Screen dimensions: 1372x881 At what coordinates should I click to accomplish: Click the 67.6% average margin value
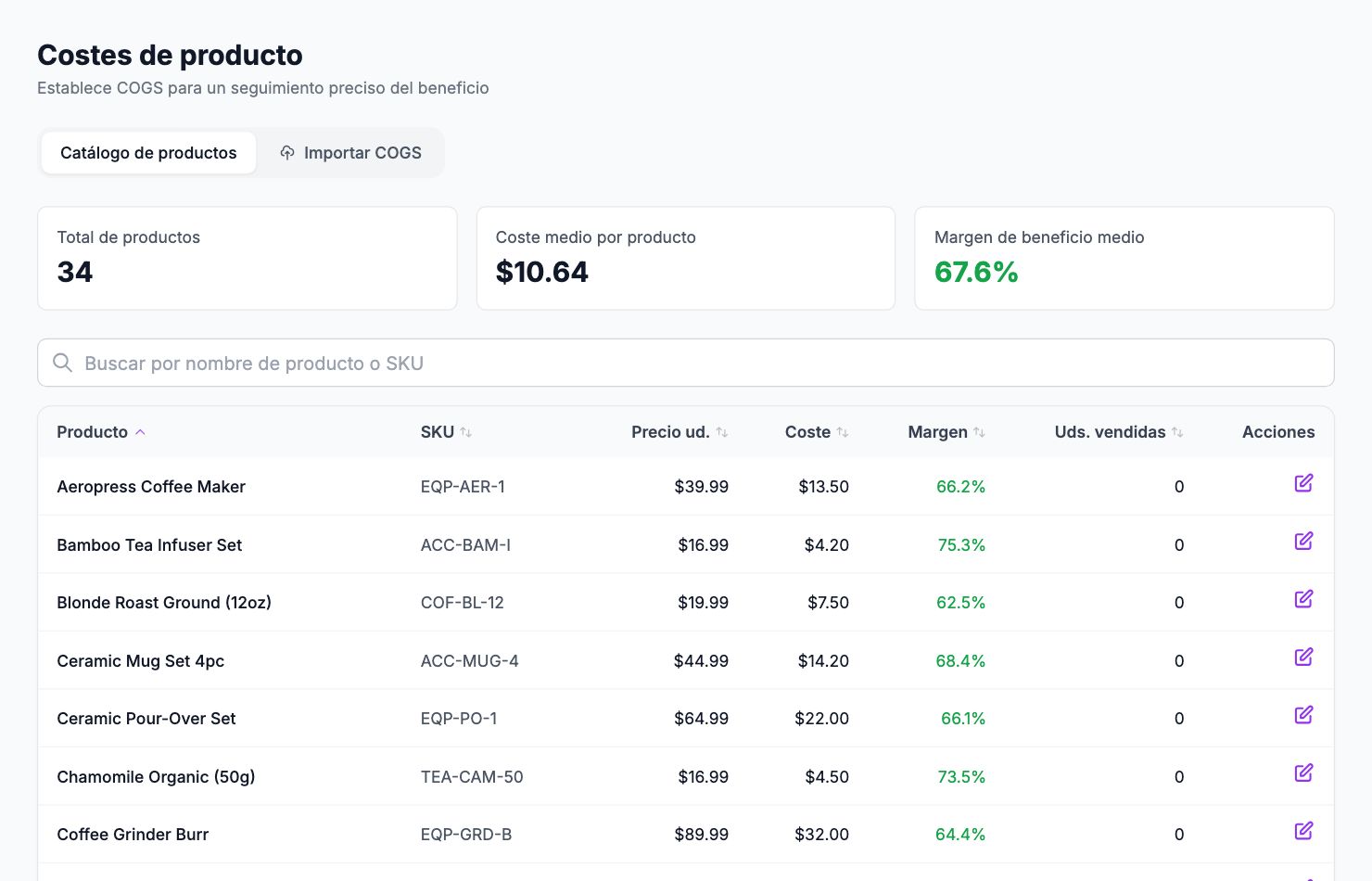(x=976, y=272)
